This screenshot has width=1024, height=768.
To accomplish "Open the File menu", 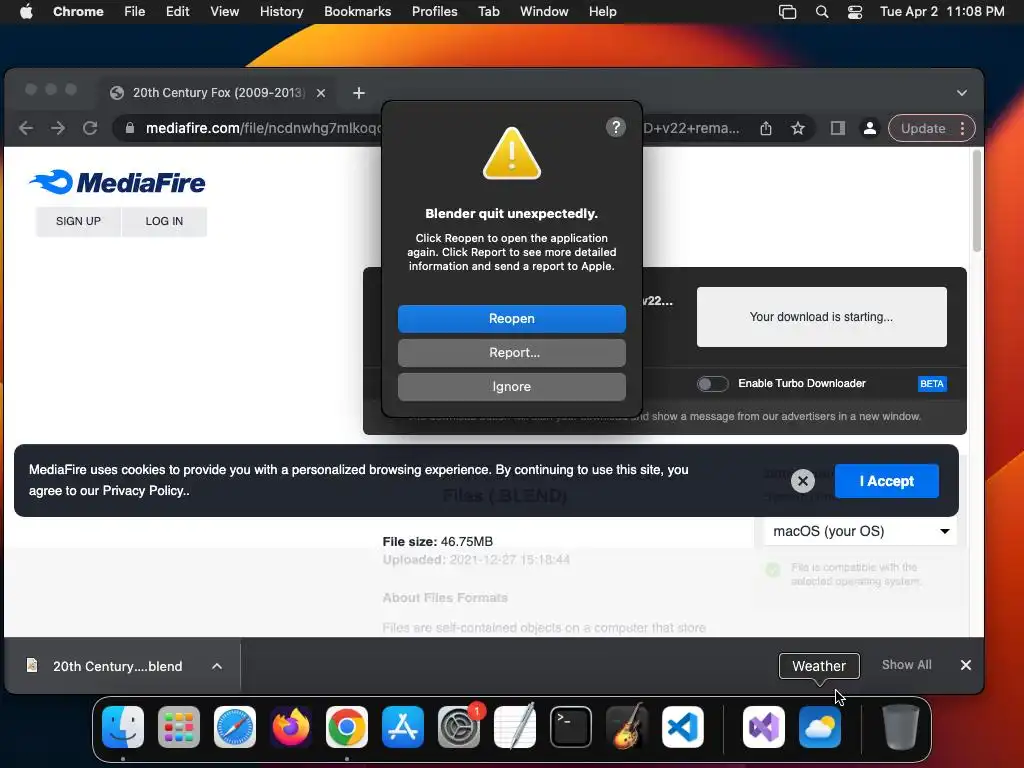I will pos(135,12).
